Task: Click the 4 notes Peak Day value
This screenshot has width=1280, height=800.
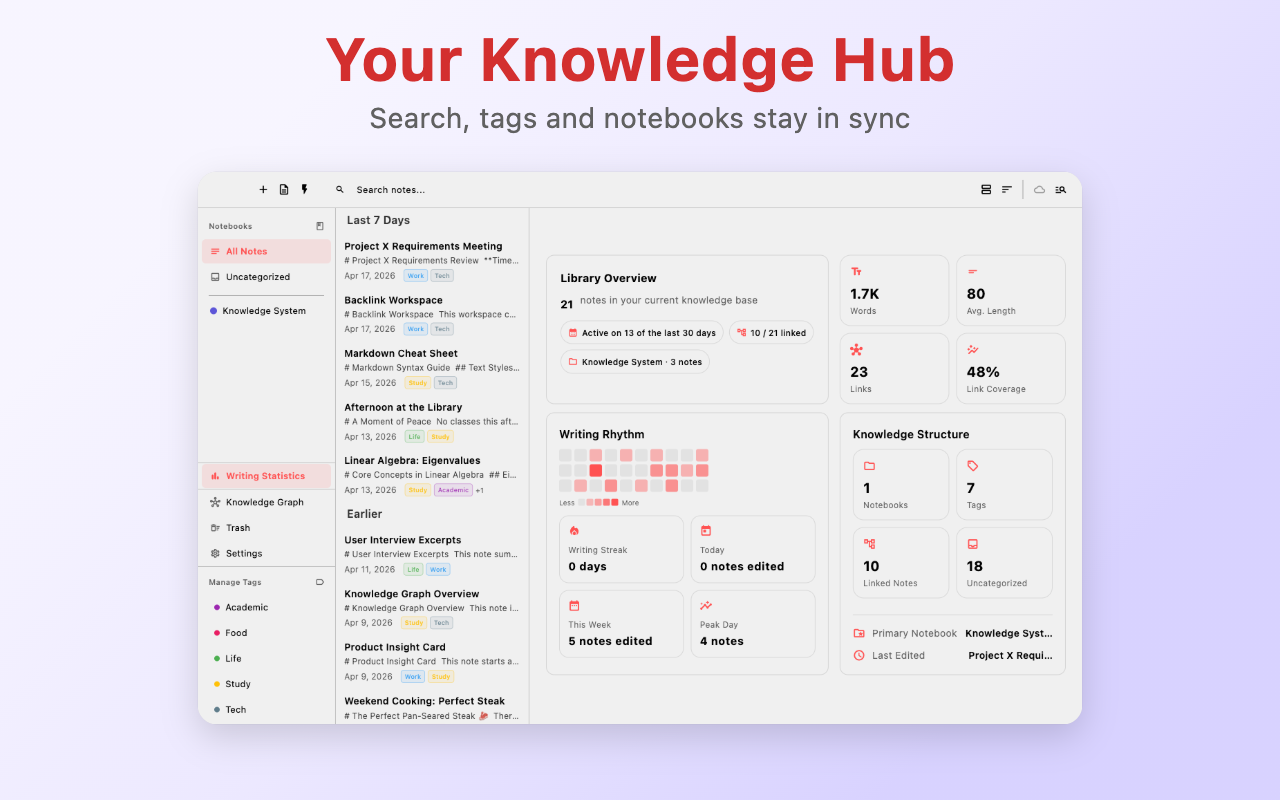Action: [722, 641]
